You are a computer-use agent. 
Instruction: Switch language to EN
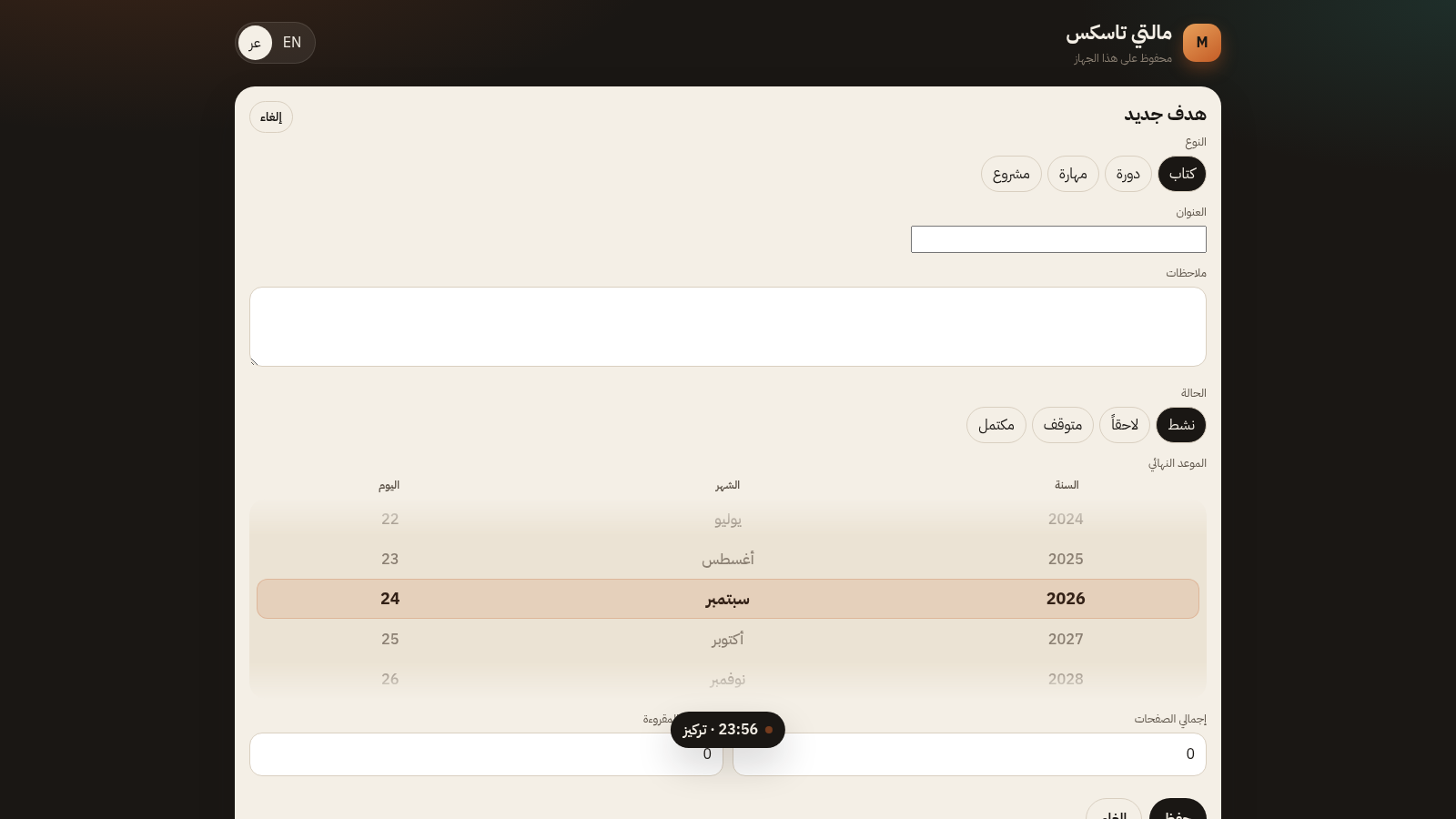pos(292,43)
